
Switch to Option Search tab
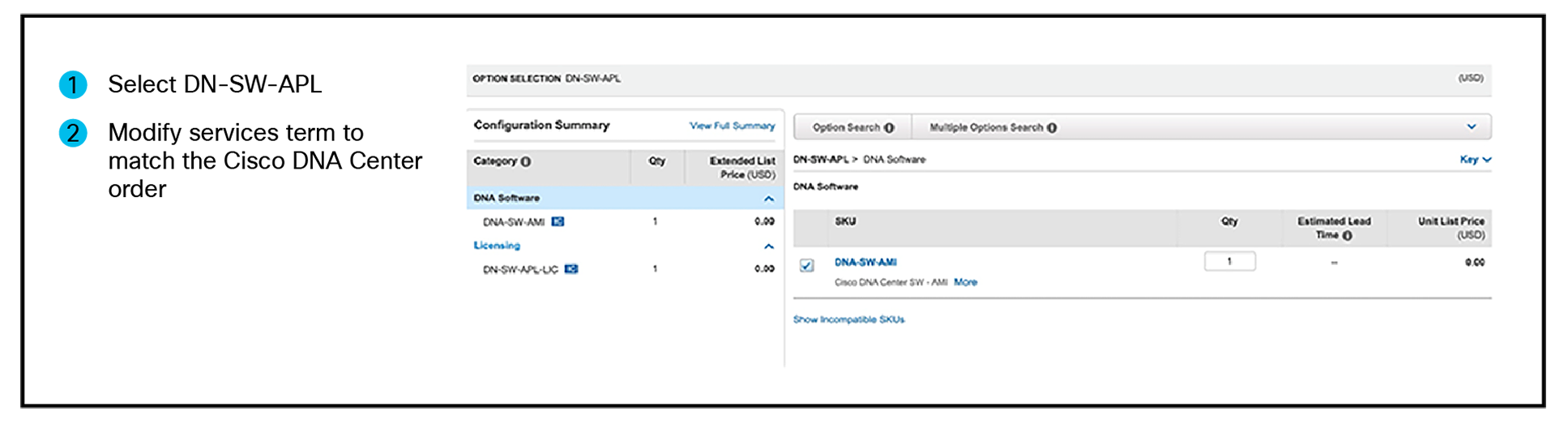[x=853, y=127]
